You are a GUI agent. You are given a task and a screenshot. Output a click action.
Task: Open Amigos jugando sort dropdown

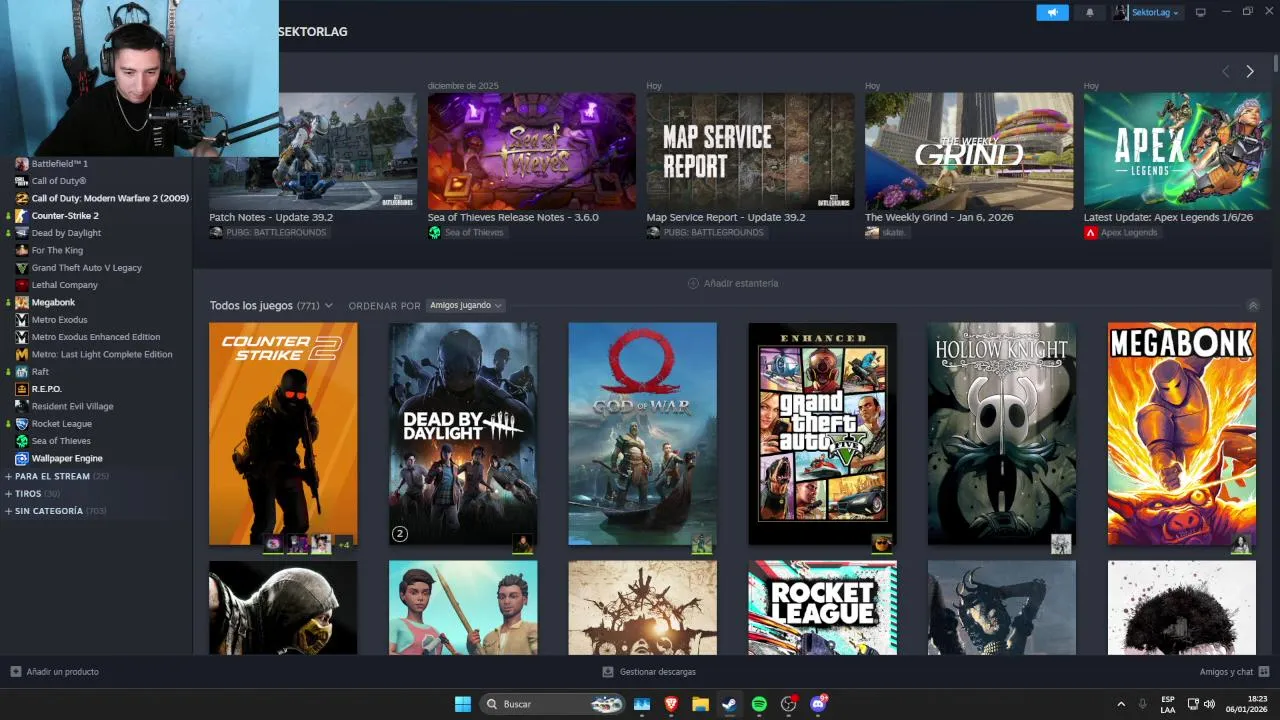pos(465,305)
